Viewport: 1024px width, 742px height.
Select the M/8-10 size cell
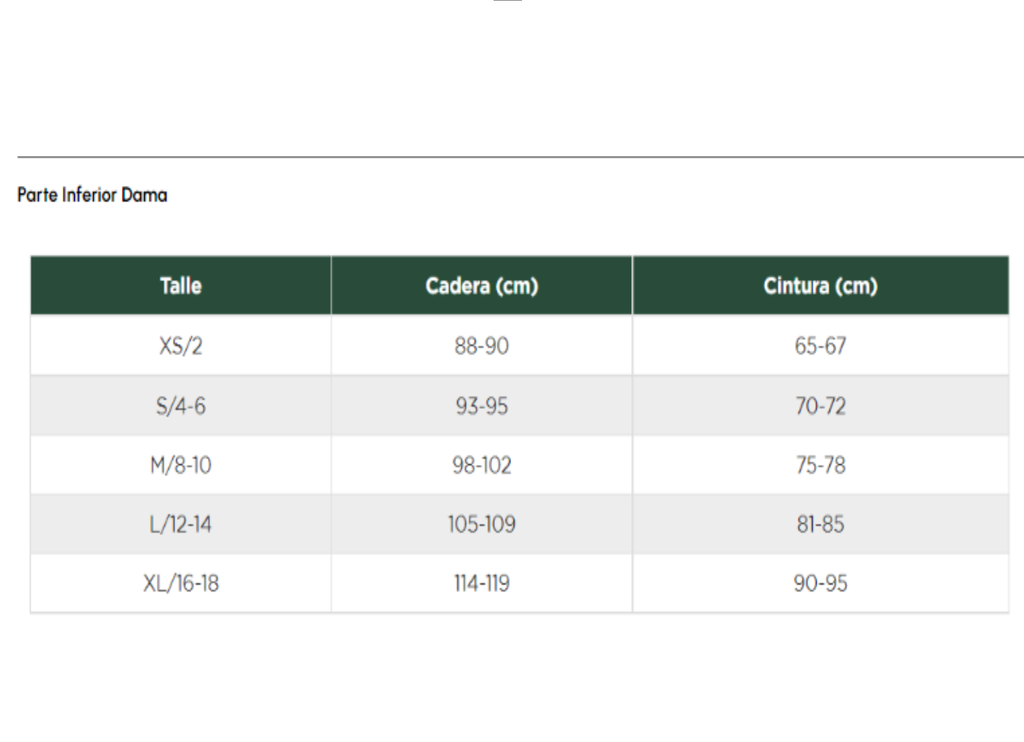pos(181,465)
